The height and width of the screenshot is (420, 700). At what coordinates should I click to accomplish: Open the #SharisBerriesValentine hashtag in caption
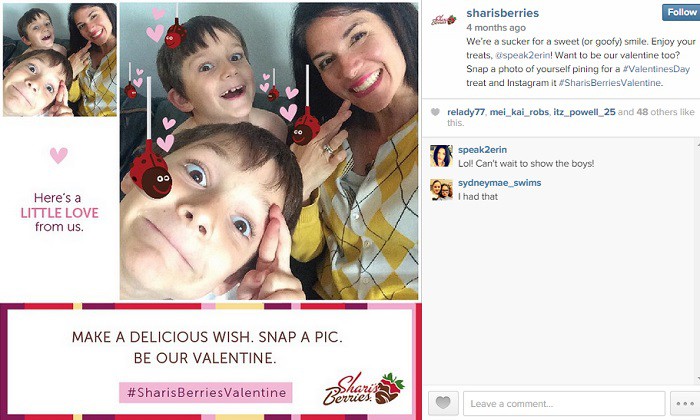pyautogui.click(x=609, y=83)
